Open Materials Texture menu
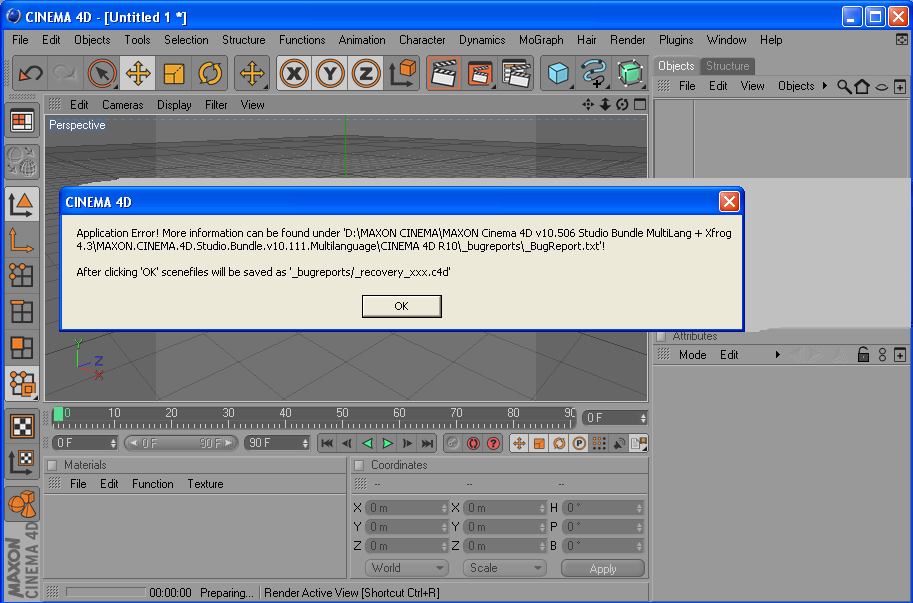Screen dimensions: 913x603 (206, 484)
